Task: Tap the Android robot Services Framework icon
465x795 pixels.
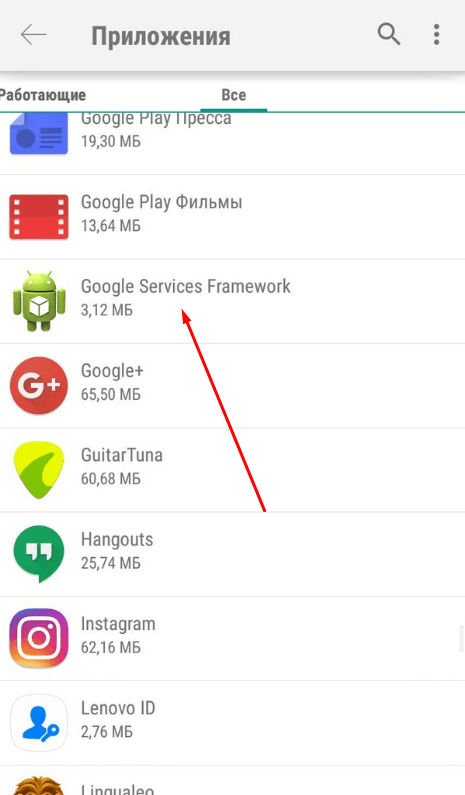Action: pyautogui.click(x=39, y=301)
